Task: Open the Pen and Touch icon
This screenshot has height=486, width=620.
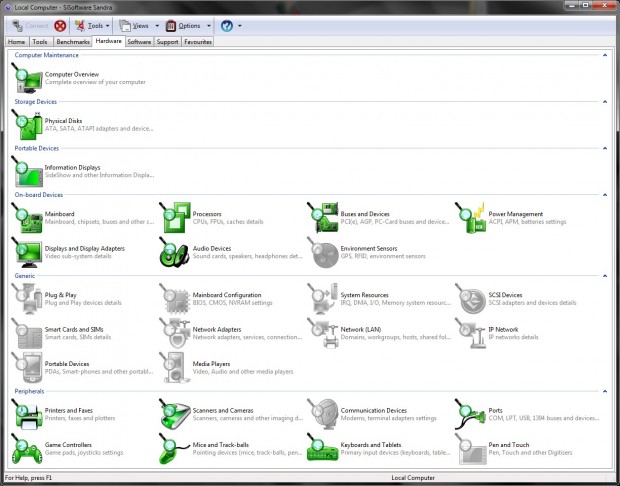Action: (471, 449)
